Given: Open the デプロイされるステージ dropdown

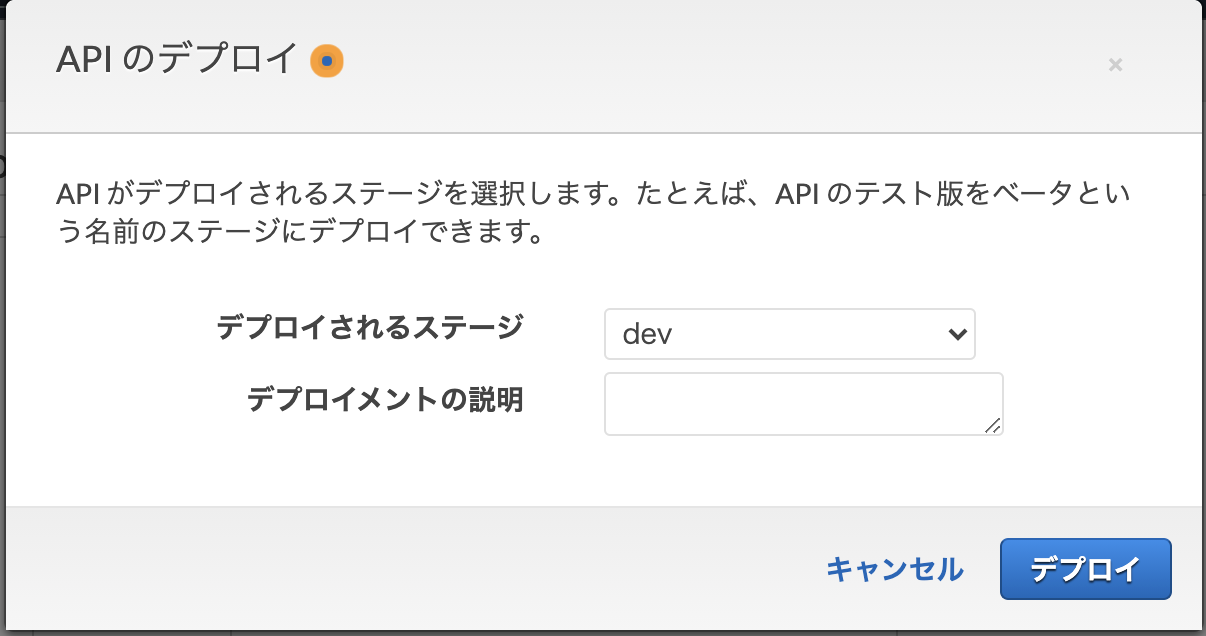Looking at the screenshot, I should point(788,334).
